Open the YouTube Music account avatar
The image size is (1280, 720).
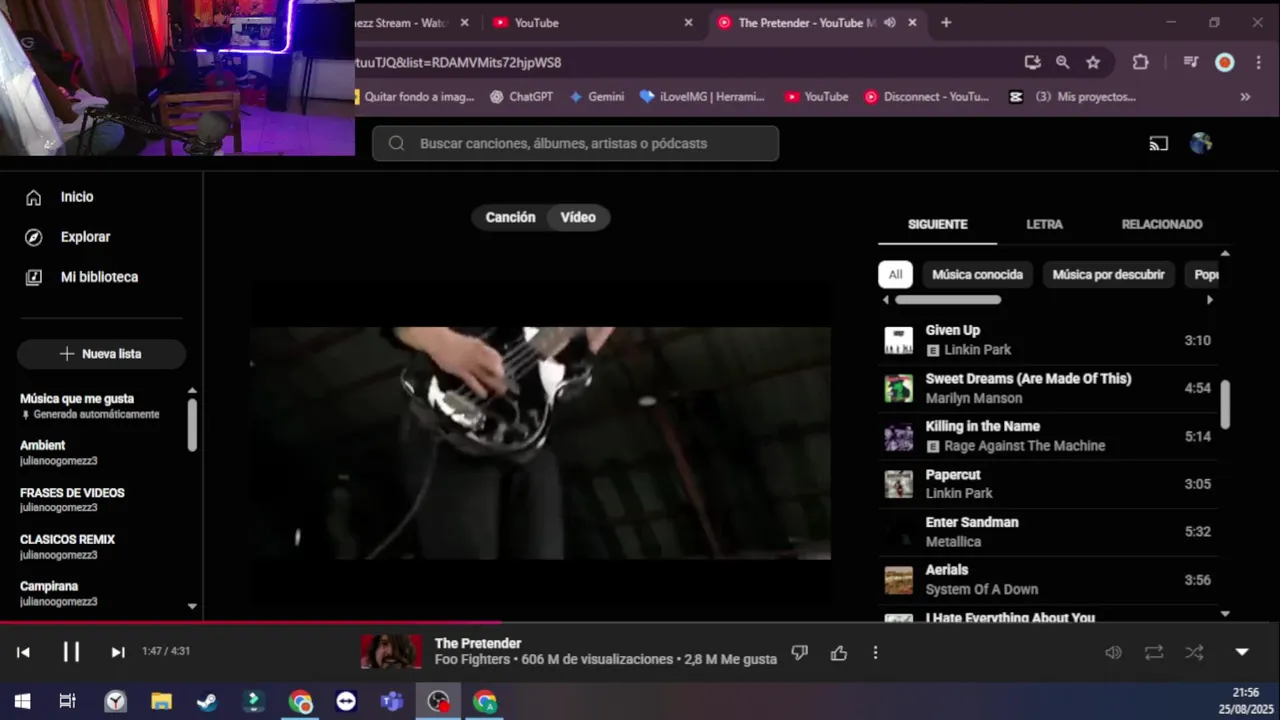pos(1201,143)
